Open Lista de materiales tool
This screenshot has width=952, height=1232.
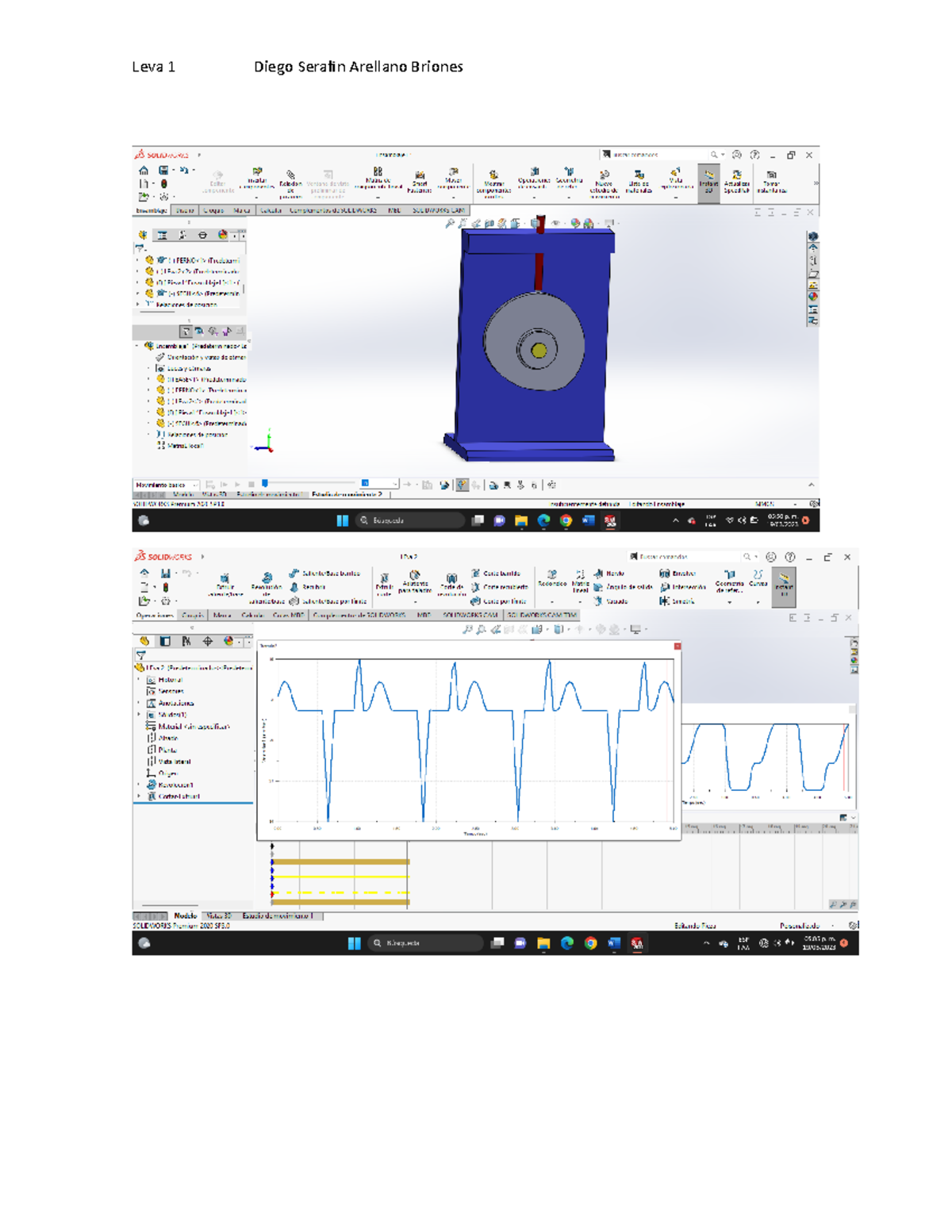tap(639, 180)
